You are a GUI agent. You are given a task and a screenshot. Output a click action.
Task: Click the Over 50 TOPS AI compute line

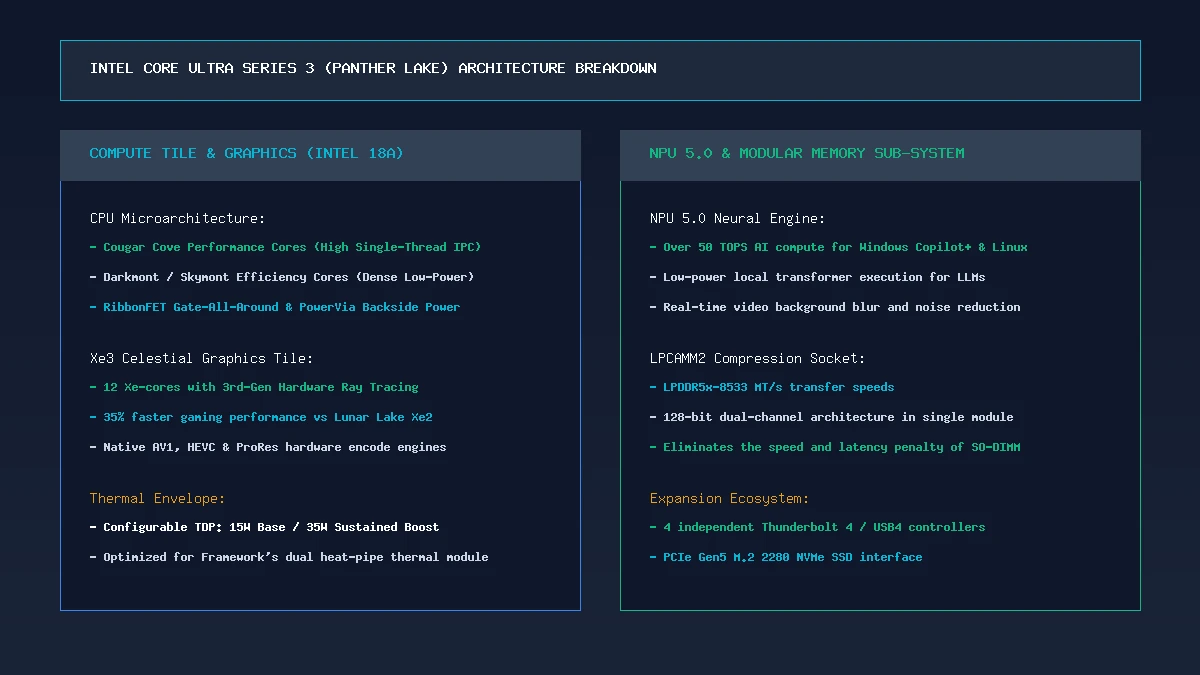pos(839,247)
